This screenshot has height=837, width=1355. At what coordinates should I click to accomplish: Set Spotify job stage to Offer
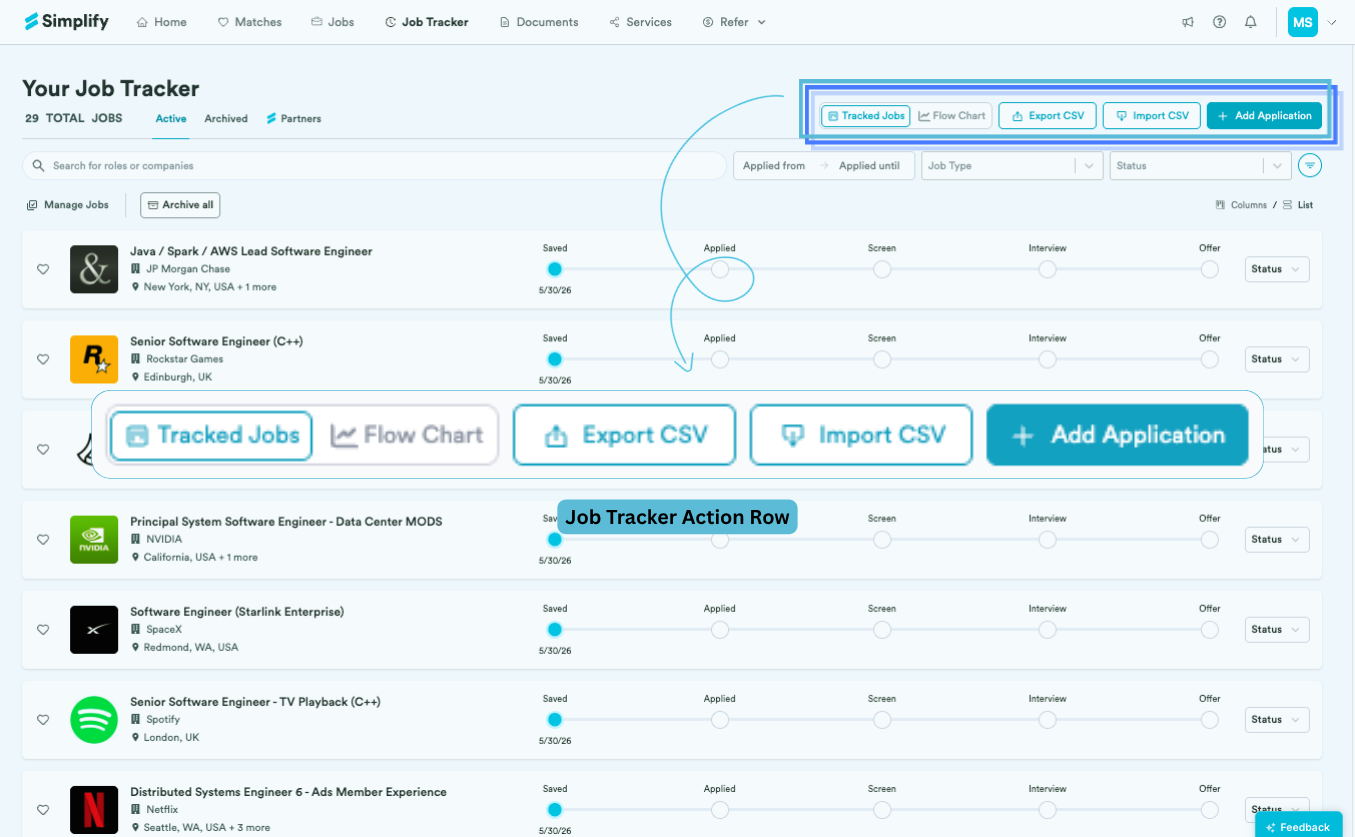tap(1210, 719)
